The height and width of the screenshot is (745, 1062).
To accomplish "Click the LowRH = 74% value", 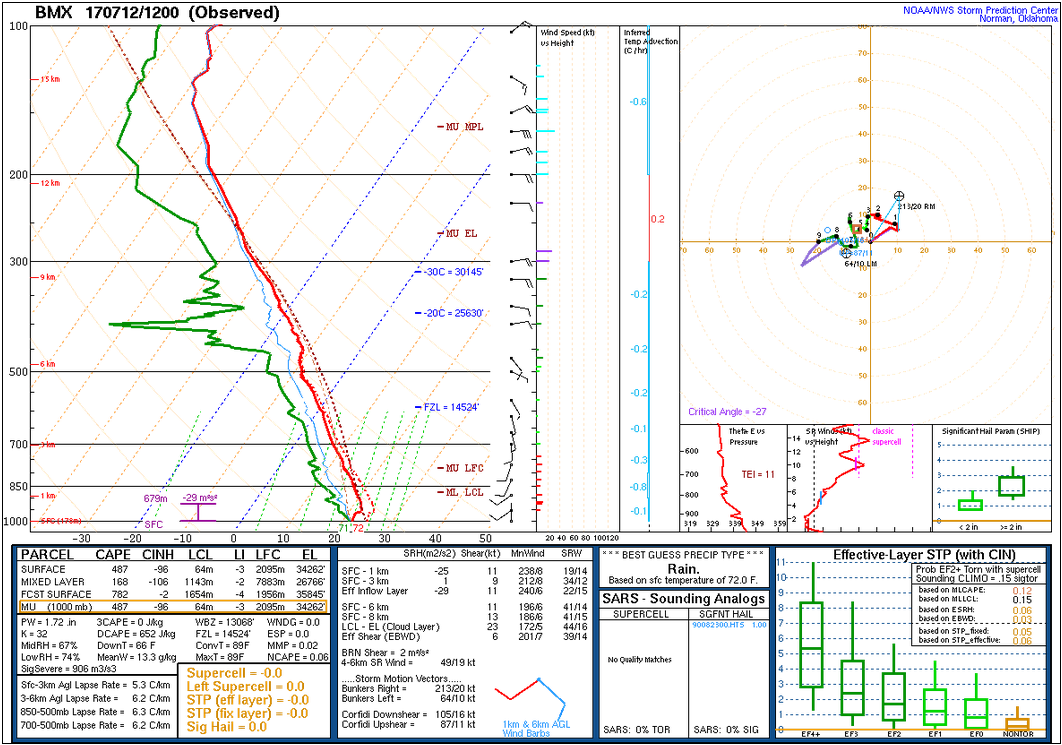I will (x=51, y=657).
